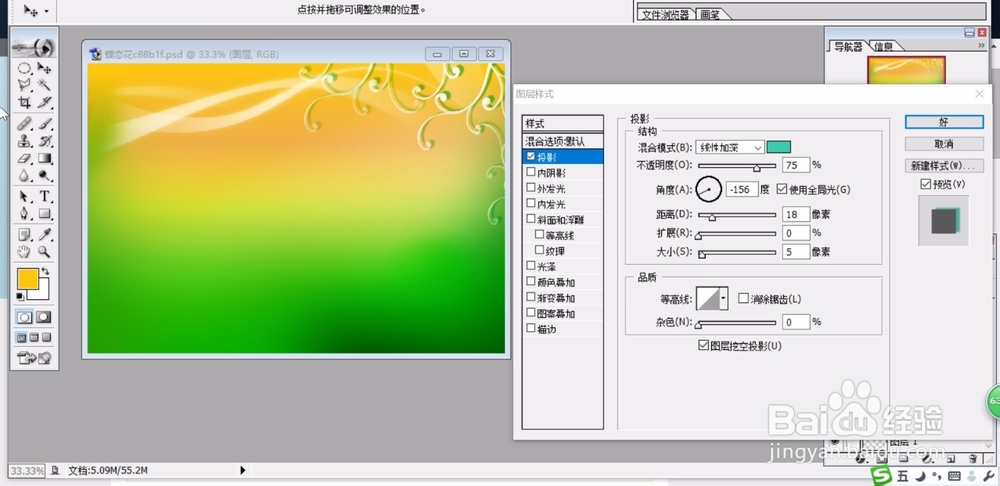Image resolution: width=1000 pixels, height=486 pixels.
Task: Enable the 内发光 style checkbox
Action: [x=531, y=203]
